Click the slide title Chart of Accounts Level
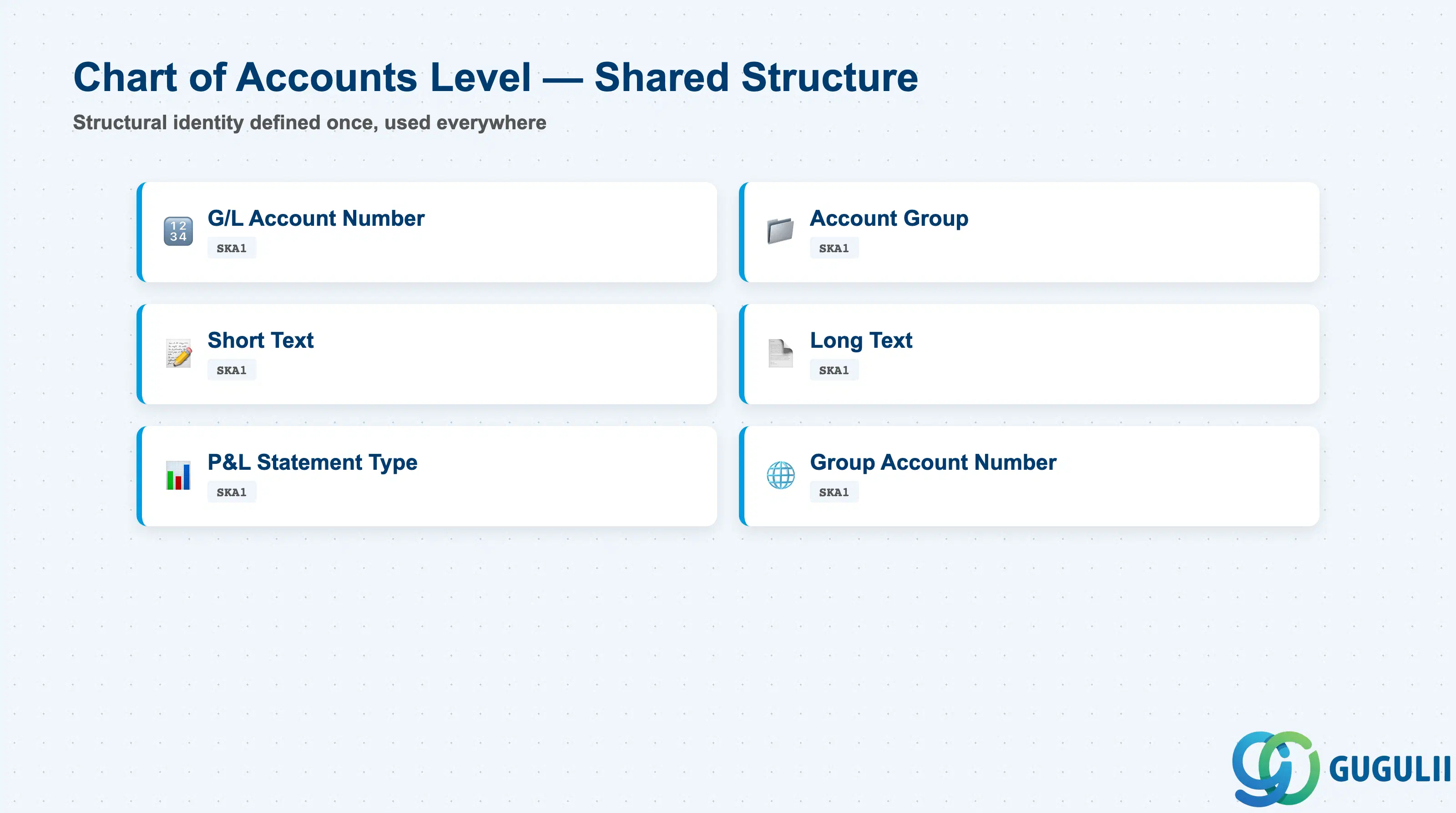The height and width of the screenshot is (813, 1456). tap(303, 77)
